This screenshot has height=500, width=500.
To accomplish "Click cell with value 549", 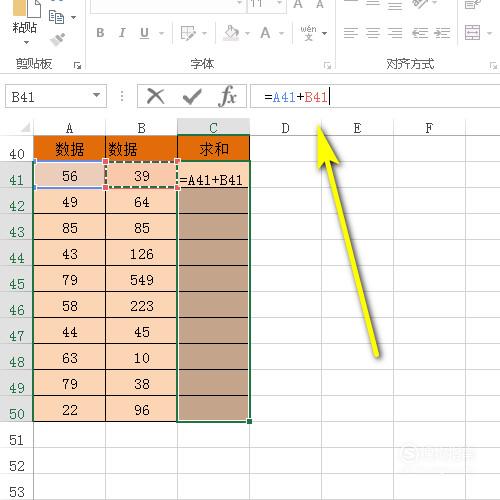I will coord(141,279).
